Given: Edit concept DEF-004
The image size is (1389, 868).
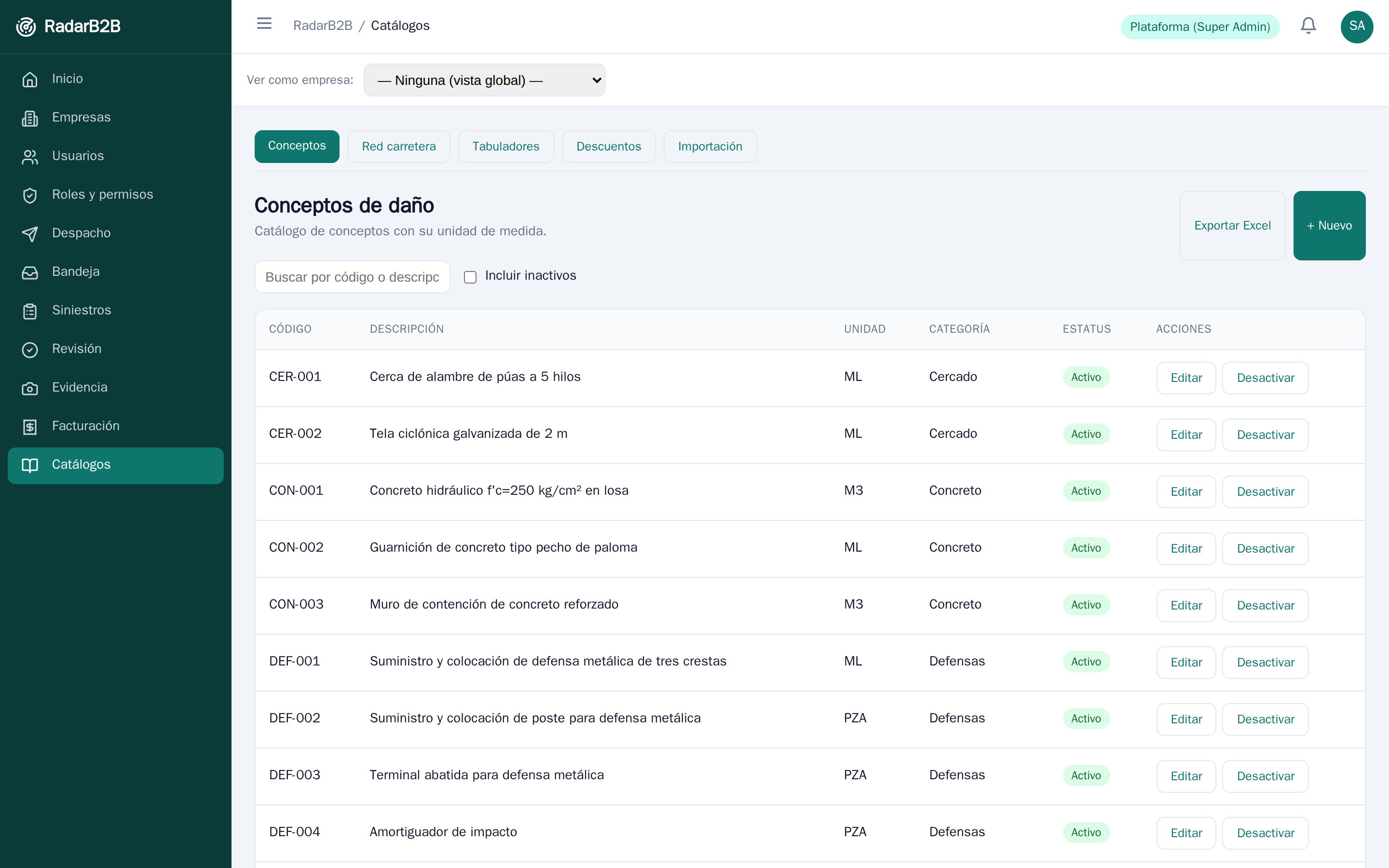Looking at the screenshot, I should [1186, 833].
